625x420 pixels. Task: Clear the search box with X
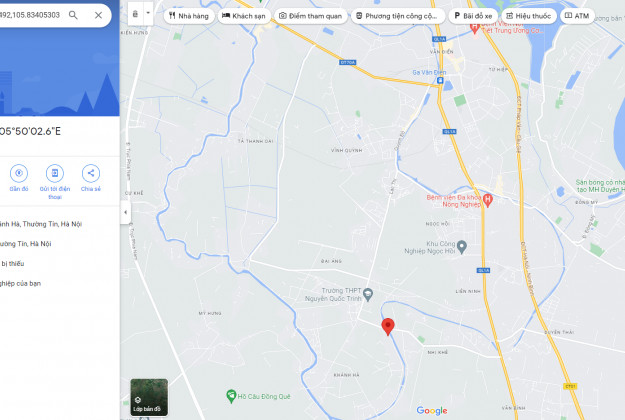tap(98, 15)
